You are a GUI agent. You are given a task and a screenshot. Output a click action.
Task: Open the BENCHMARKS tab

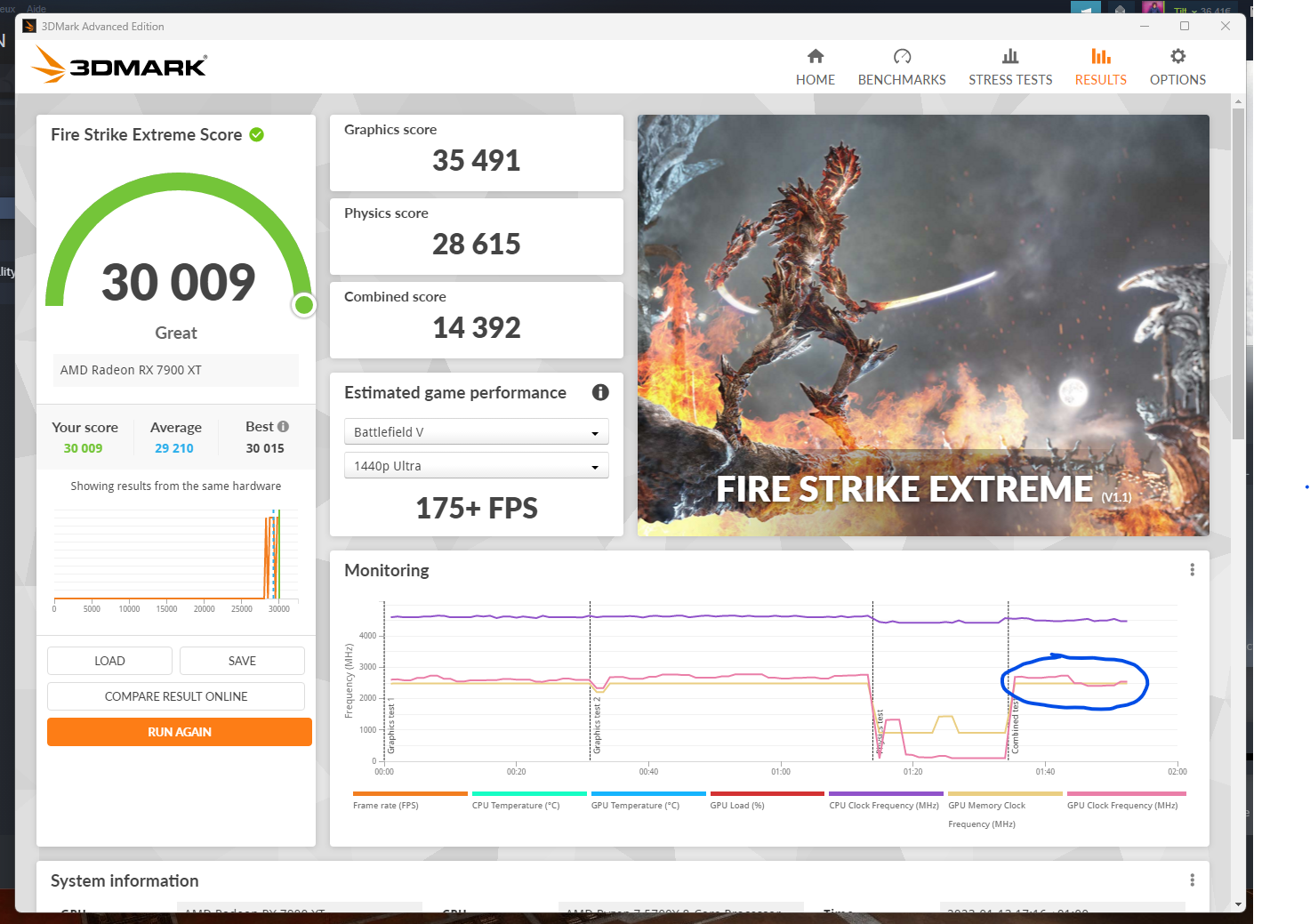click(x=902, y=68)
